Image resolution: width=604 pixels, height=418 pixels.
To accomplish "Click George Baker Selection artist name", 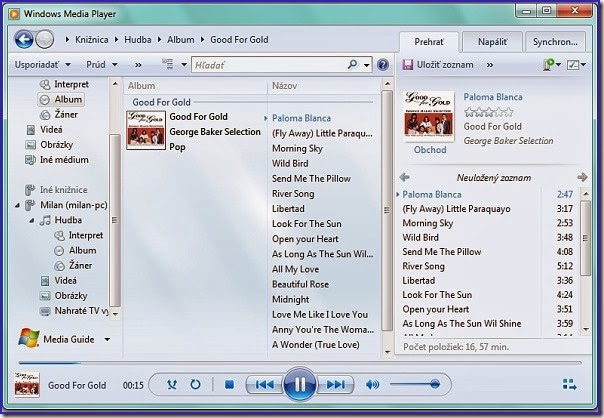I will [x=215, y=132].
